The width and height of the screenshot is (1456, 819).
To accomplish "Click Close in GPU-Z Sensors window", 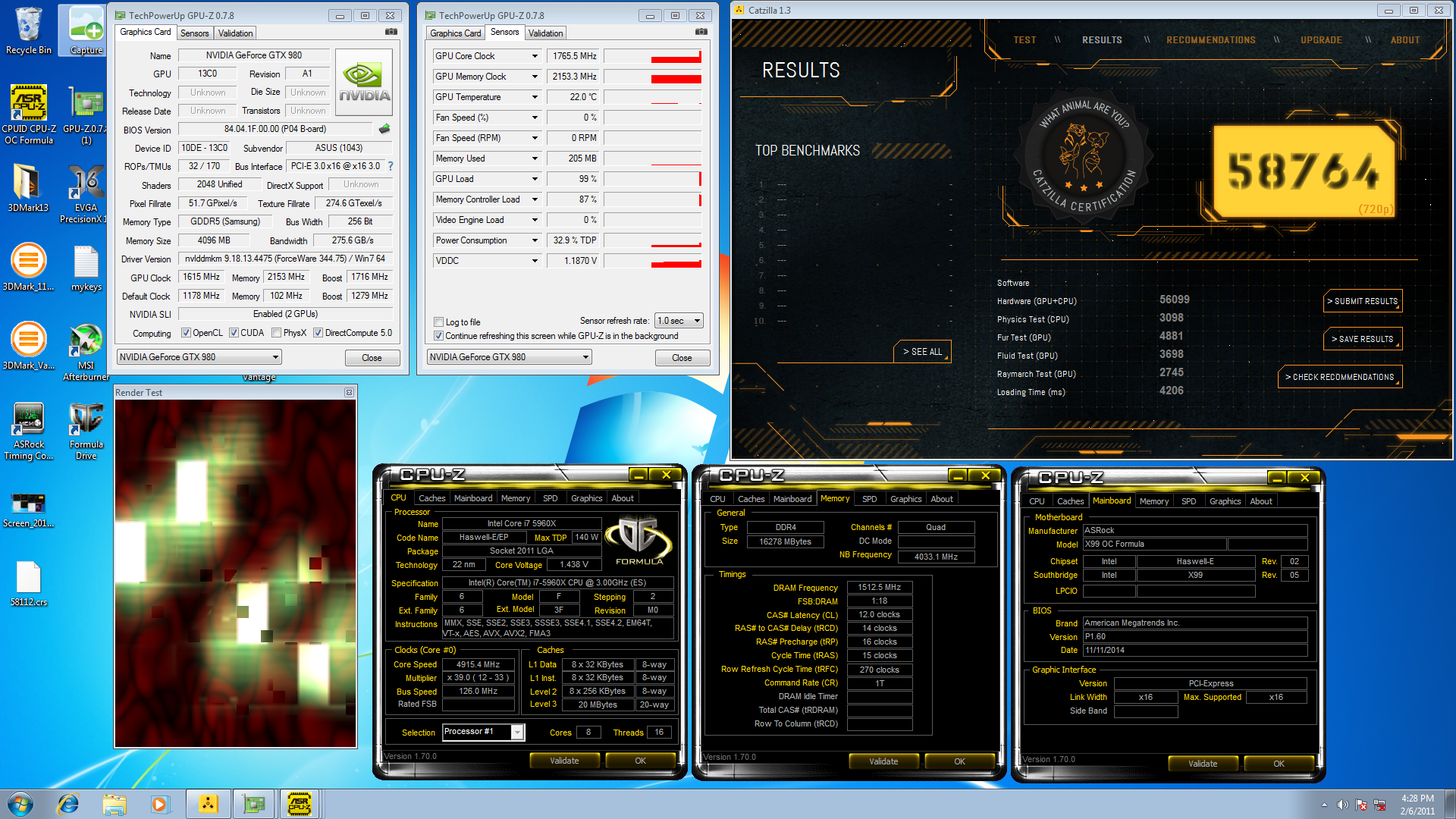I will pos(682,358).
